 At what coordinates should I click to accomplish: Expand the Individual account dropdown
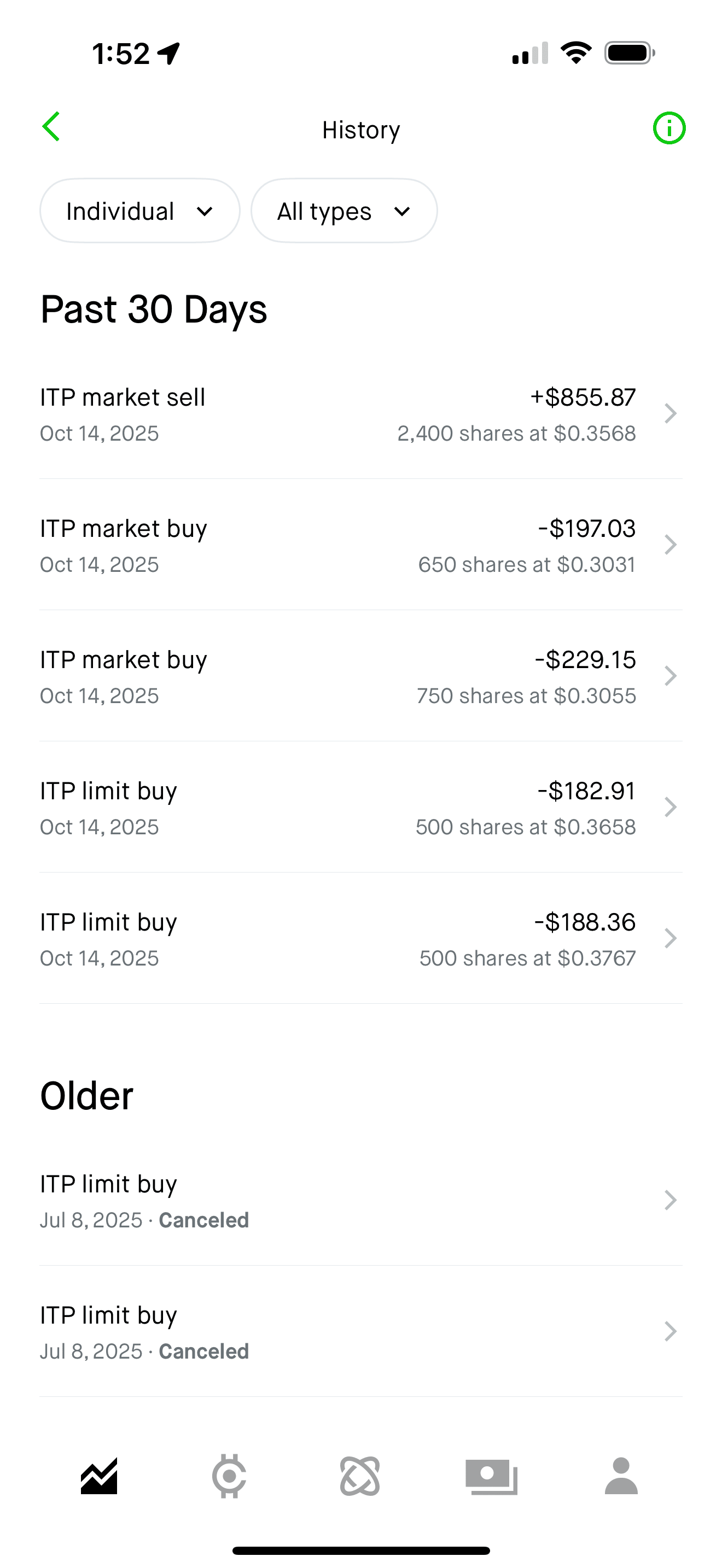(x=140, y=211)
